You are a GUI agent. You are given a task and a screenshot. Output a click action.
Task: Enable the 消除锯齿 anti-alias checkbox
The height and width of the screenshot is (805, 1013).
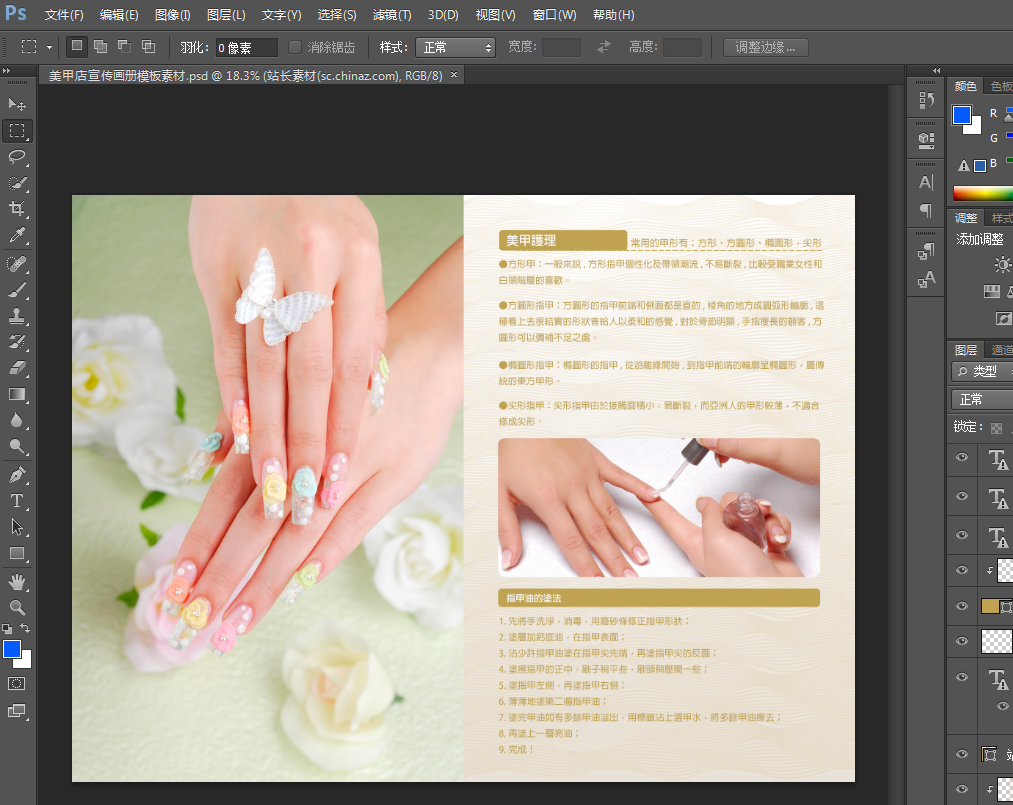pyautogui.click(x=295, y=47)
